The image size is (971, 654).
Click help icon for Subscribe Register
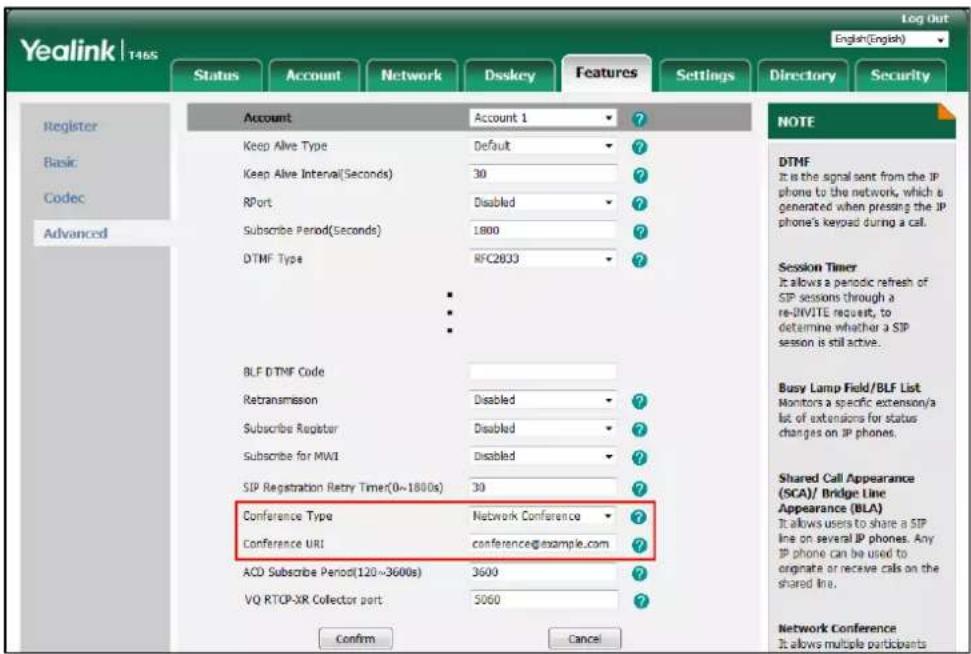640,429
